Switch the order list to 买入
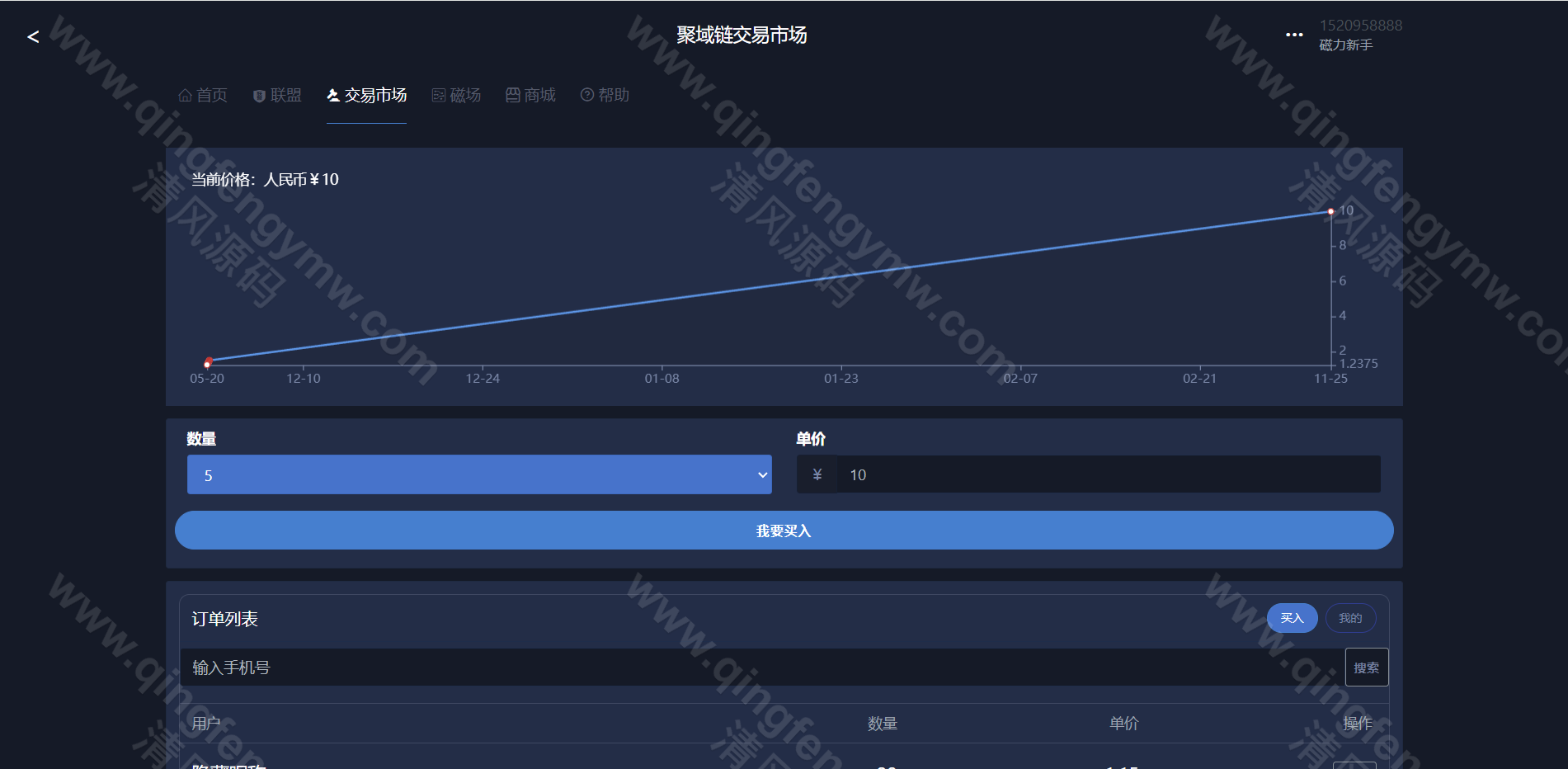Viewport: 1568px width, 769px height. [x=1292, y=618]
